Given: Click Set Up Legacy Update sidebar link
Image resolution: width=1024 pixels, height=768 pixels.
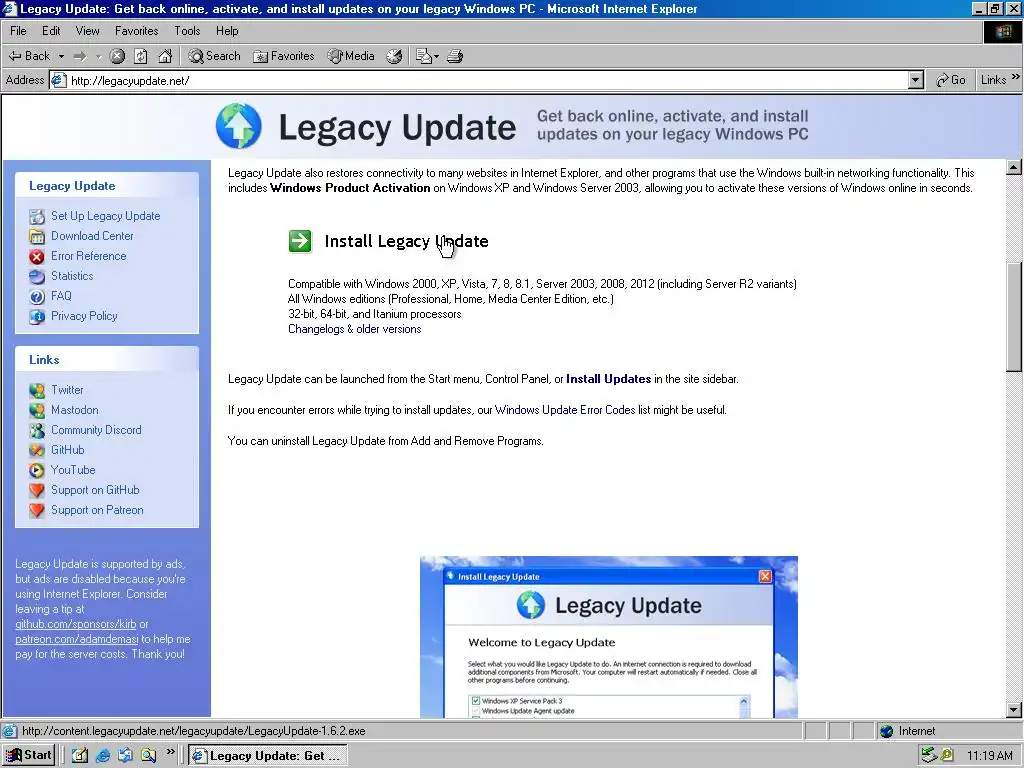Looking at the screenshot, I should (x=106, y=216).
